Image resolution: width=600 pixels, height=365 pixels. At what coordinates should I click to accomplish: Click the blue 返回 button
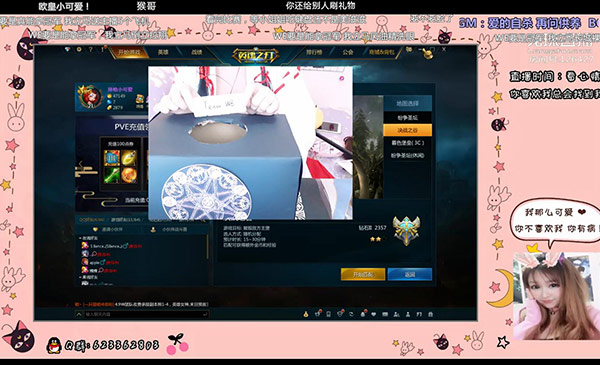[410, 274]
